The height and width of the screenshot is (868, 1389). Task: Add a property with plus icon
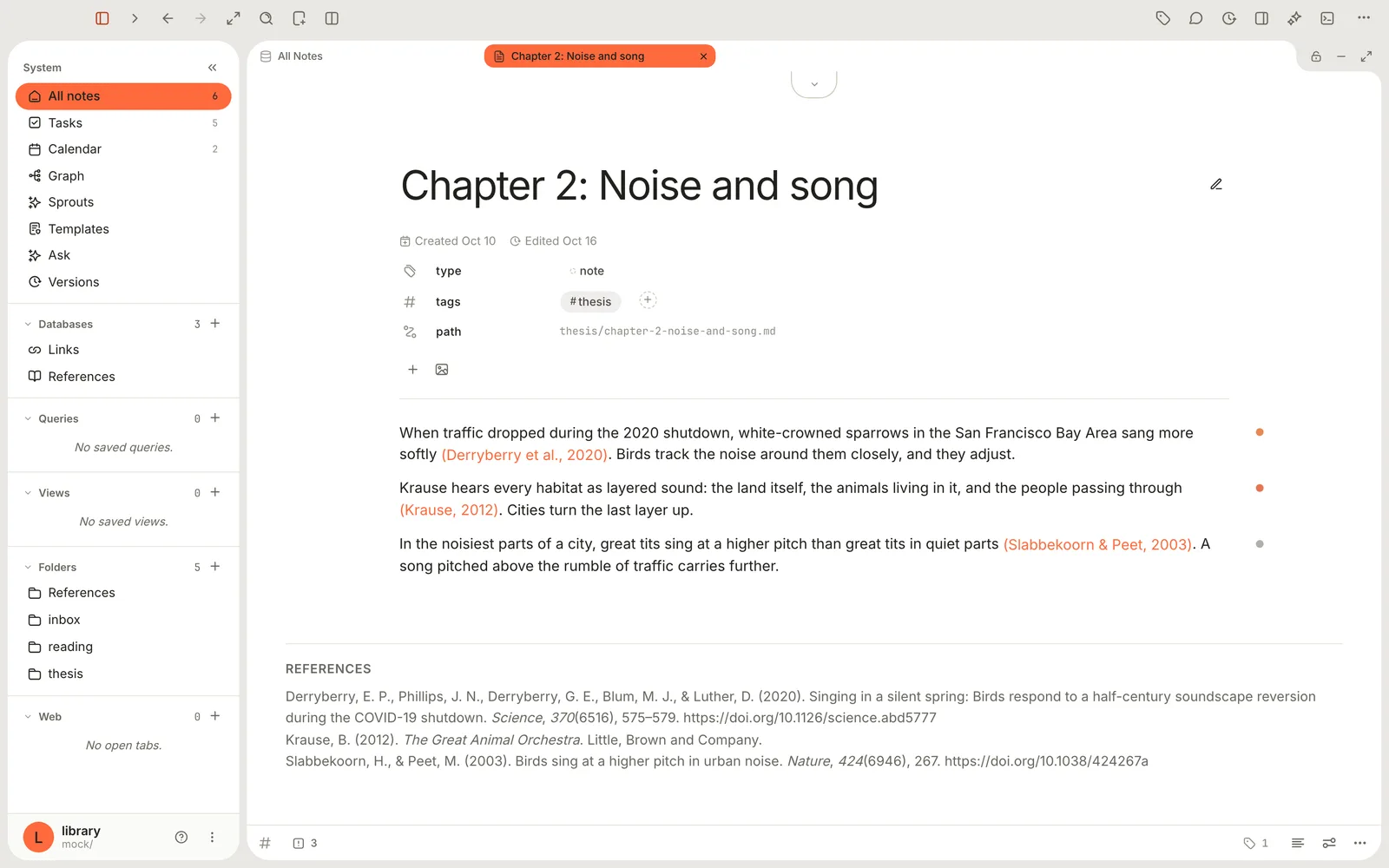(x=413, y=370)
